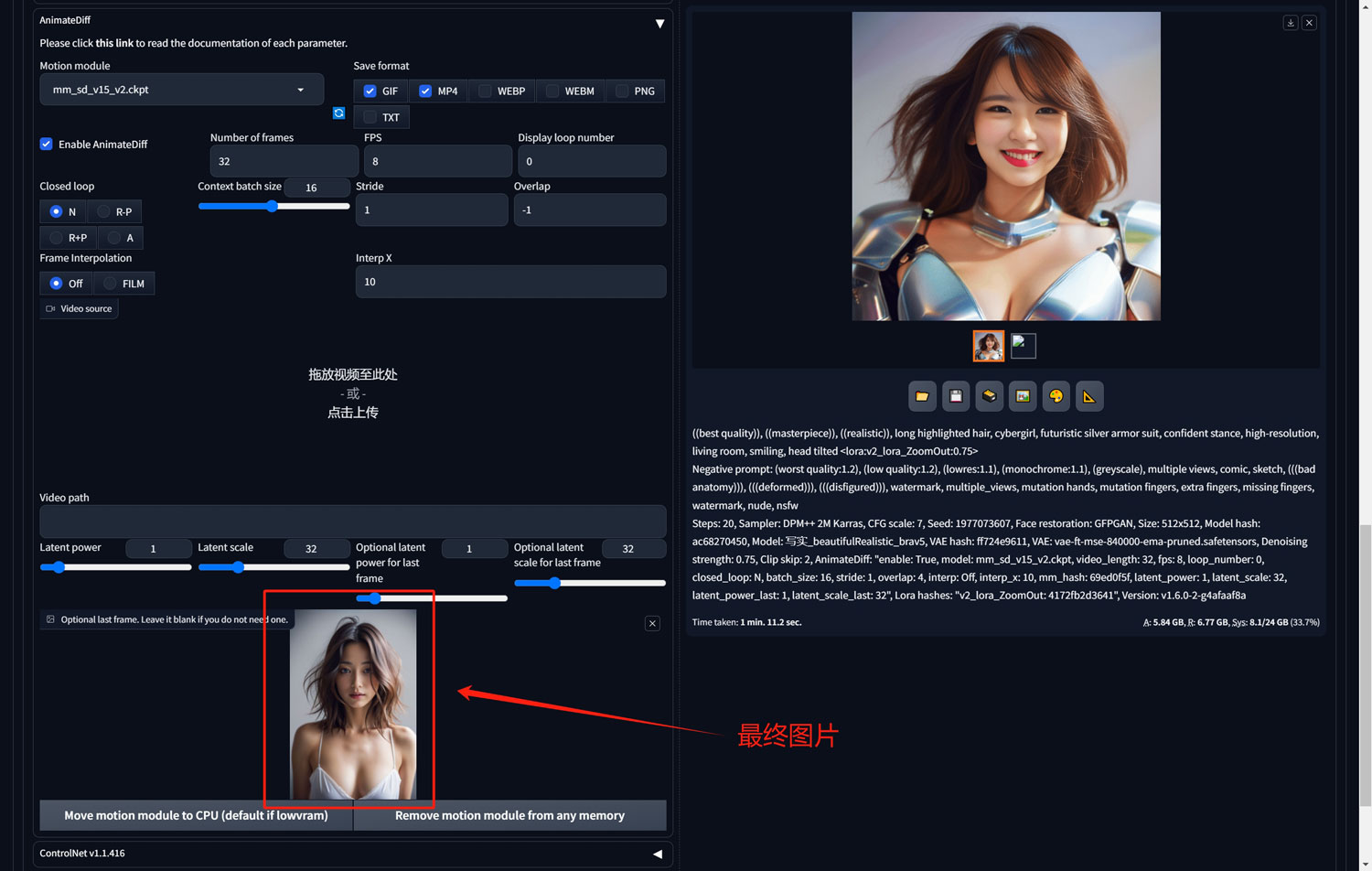The height and width of the screenshot is (871, 1372).
Task: Uncheck the GIF save format
Action: (370, 91)
